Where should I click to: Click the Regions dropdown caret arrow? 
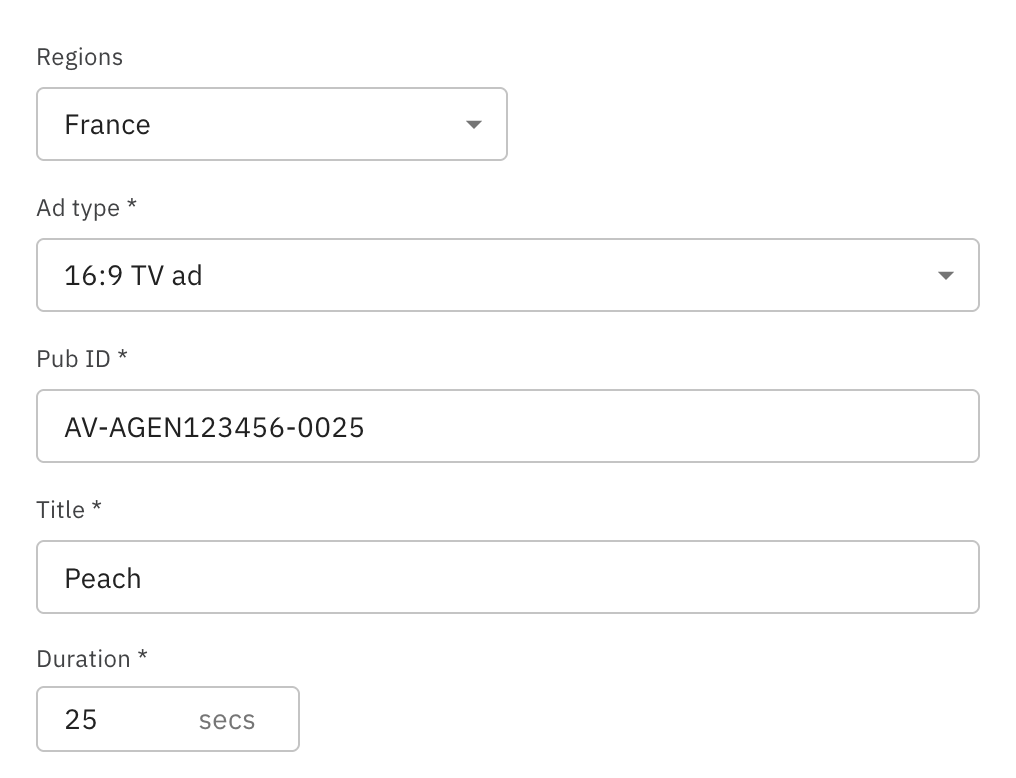tap(474, 124)
